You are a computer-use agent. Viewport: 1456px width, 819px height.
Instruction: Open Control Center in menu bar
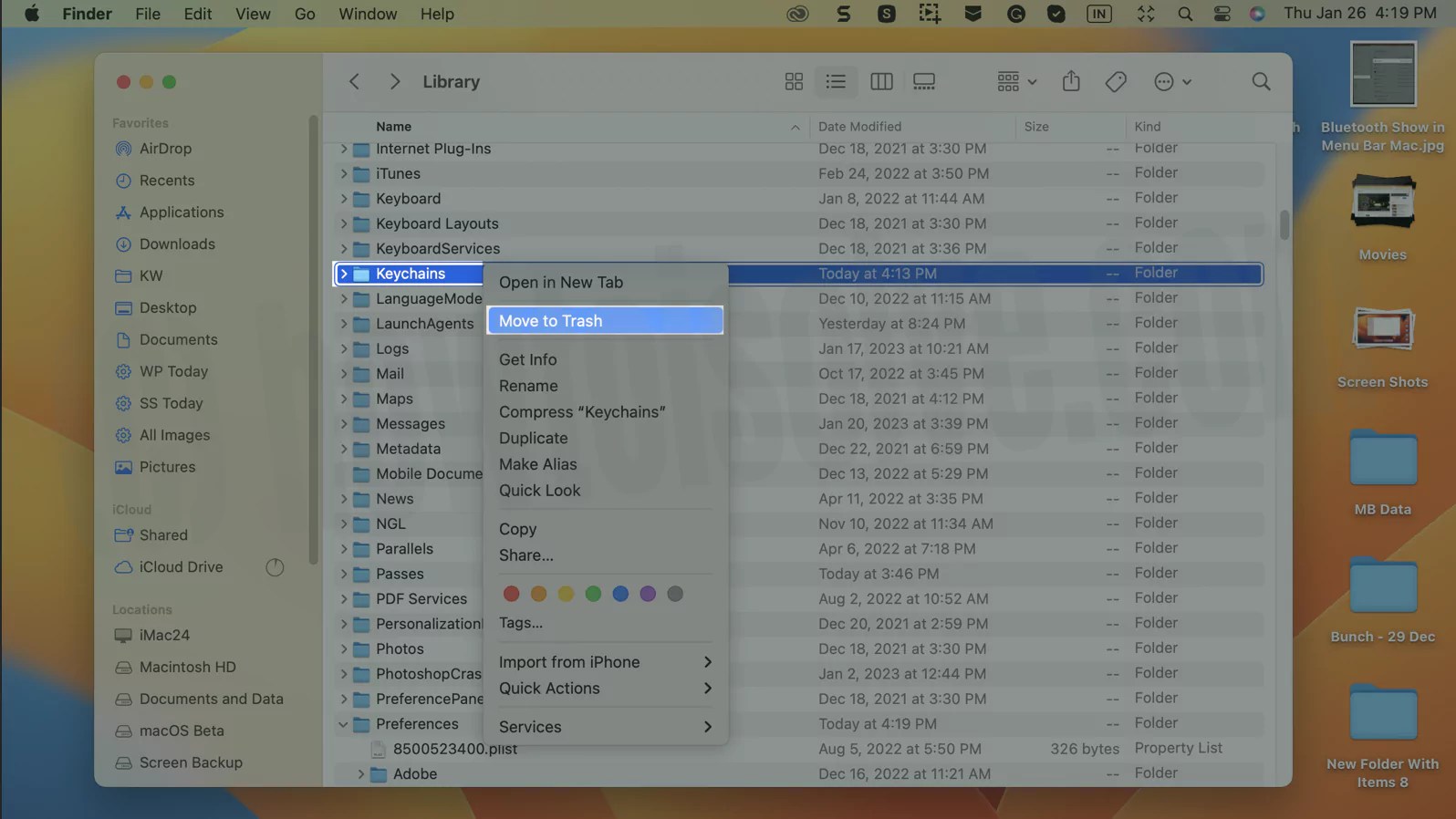pyautogui.click(x=1222, y=14)
